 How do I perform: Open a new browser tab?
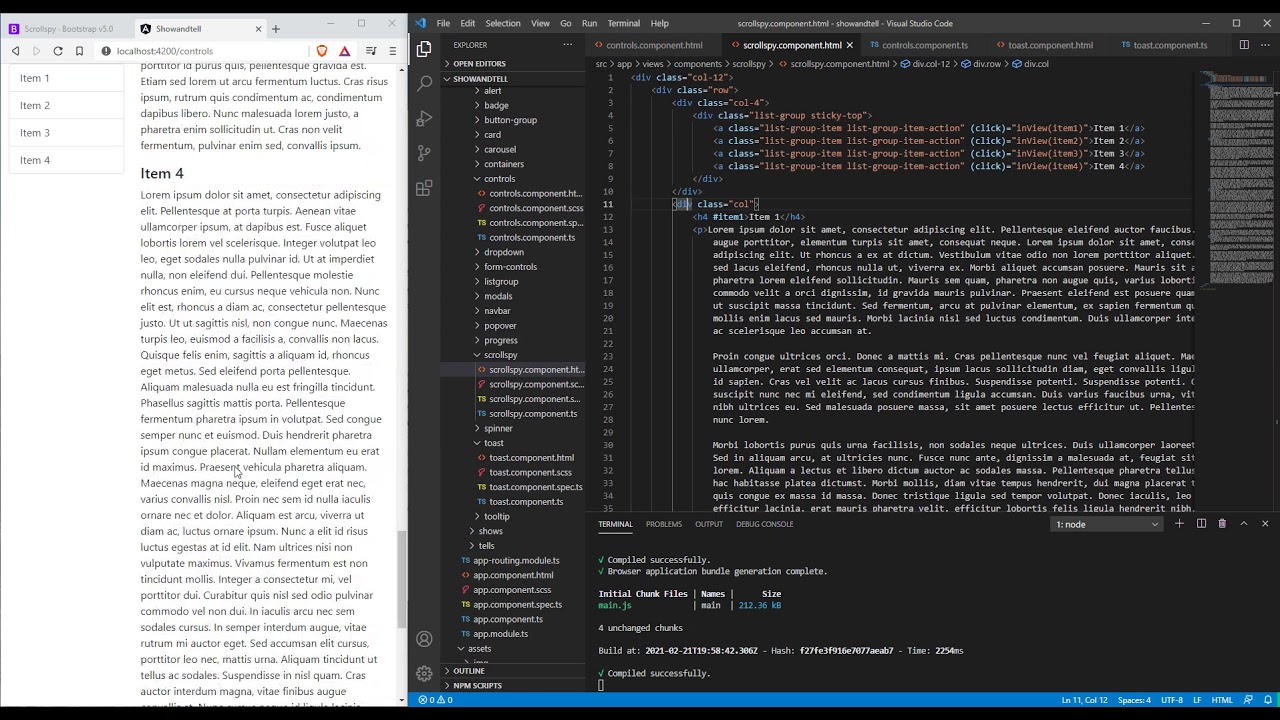pos(276,29)
